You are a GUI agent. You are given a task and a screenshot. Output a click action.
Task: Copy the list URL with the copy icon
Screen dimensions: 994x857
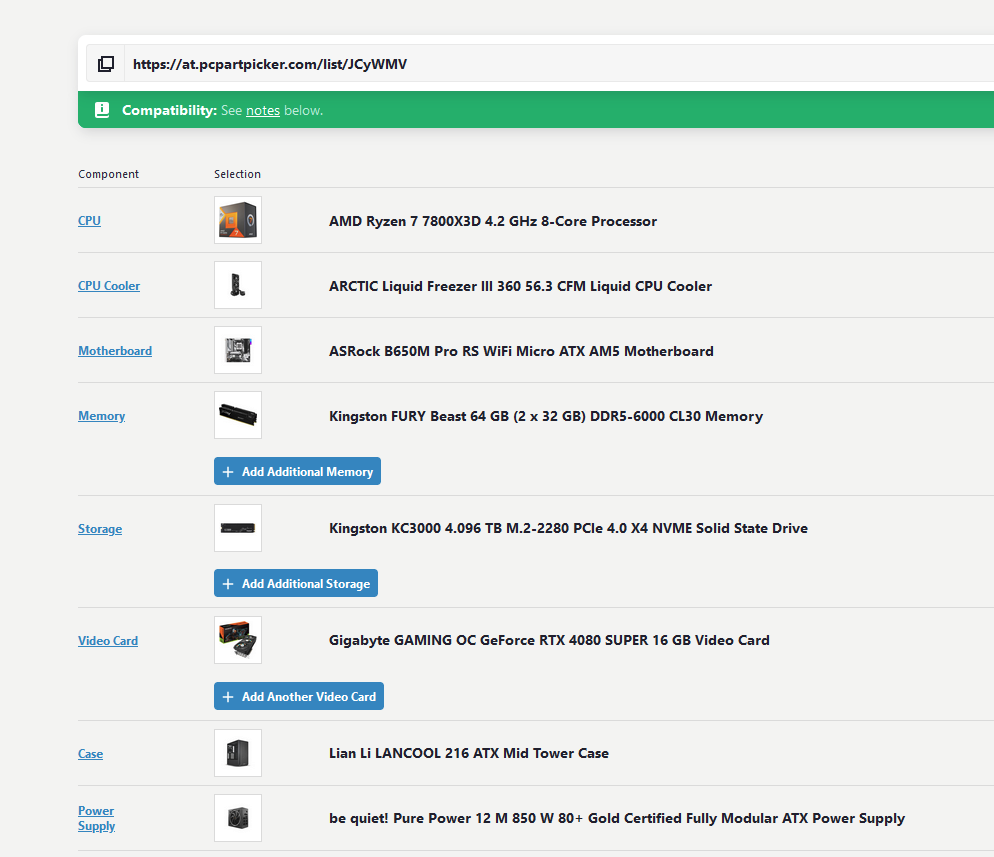pos(105,64)
